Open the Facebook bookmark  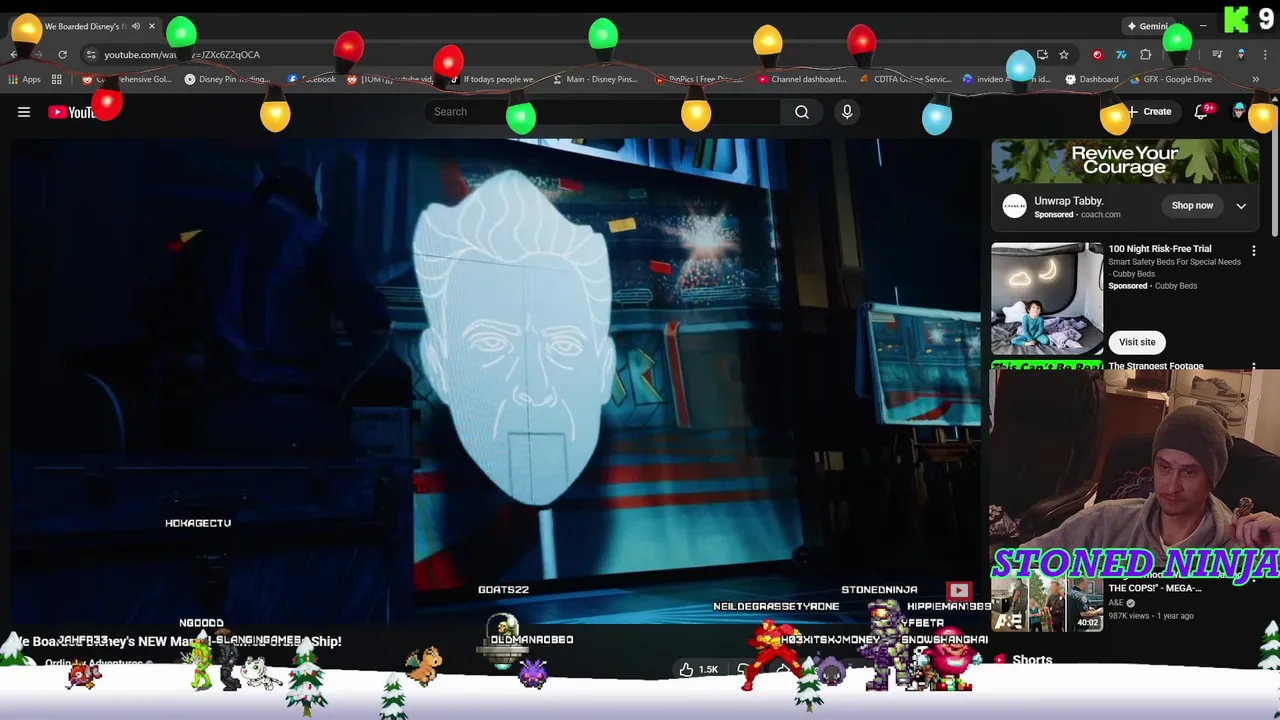[x=311, y=79]
